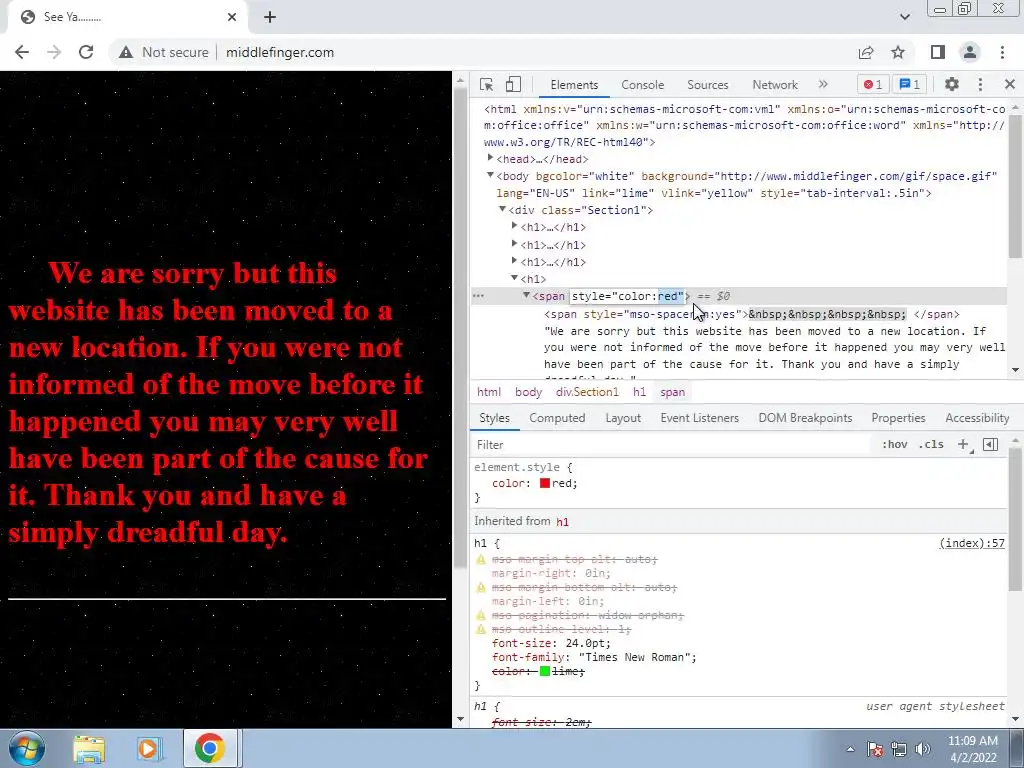Edit the font-size 24.0pt value
The height and width of the screenshot is (768, 1024).
pyautogui.click(x=586, y=643)
